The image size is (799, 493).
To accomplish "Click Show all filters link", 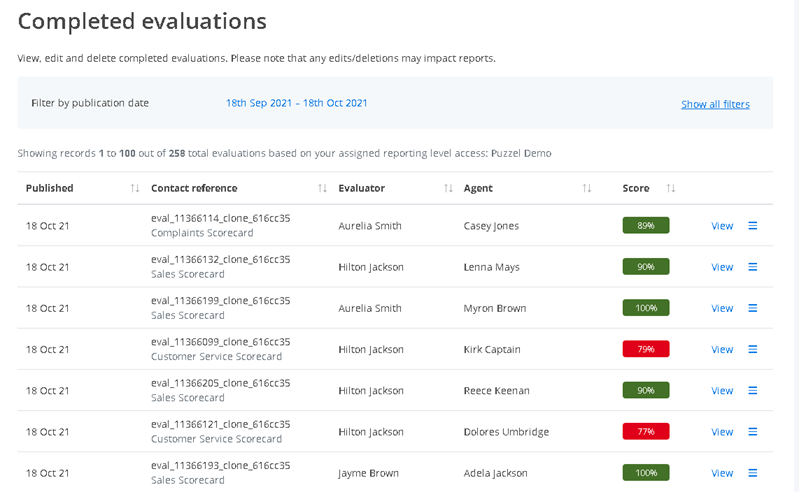I will tap(715, 104).
